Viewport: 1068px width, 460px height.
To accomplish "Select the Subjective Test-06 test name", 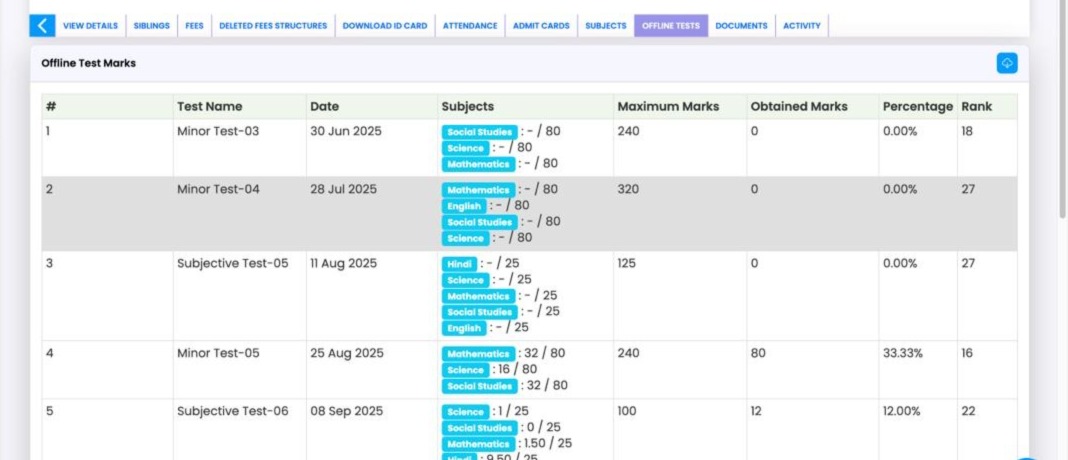I will click(x=232, y=412).
